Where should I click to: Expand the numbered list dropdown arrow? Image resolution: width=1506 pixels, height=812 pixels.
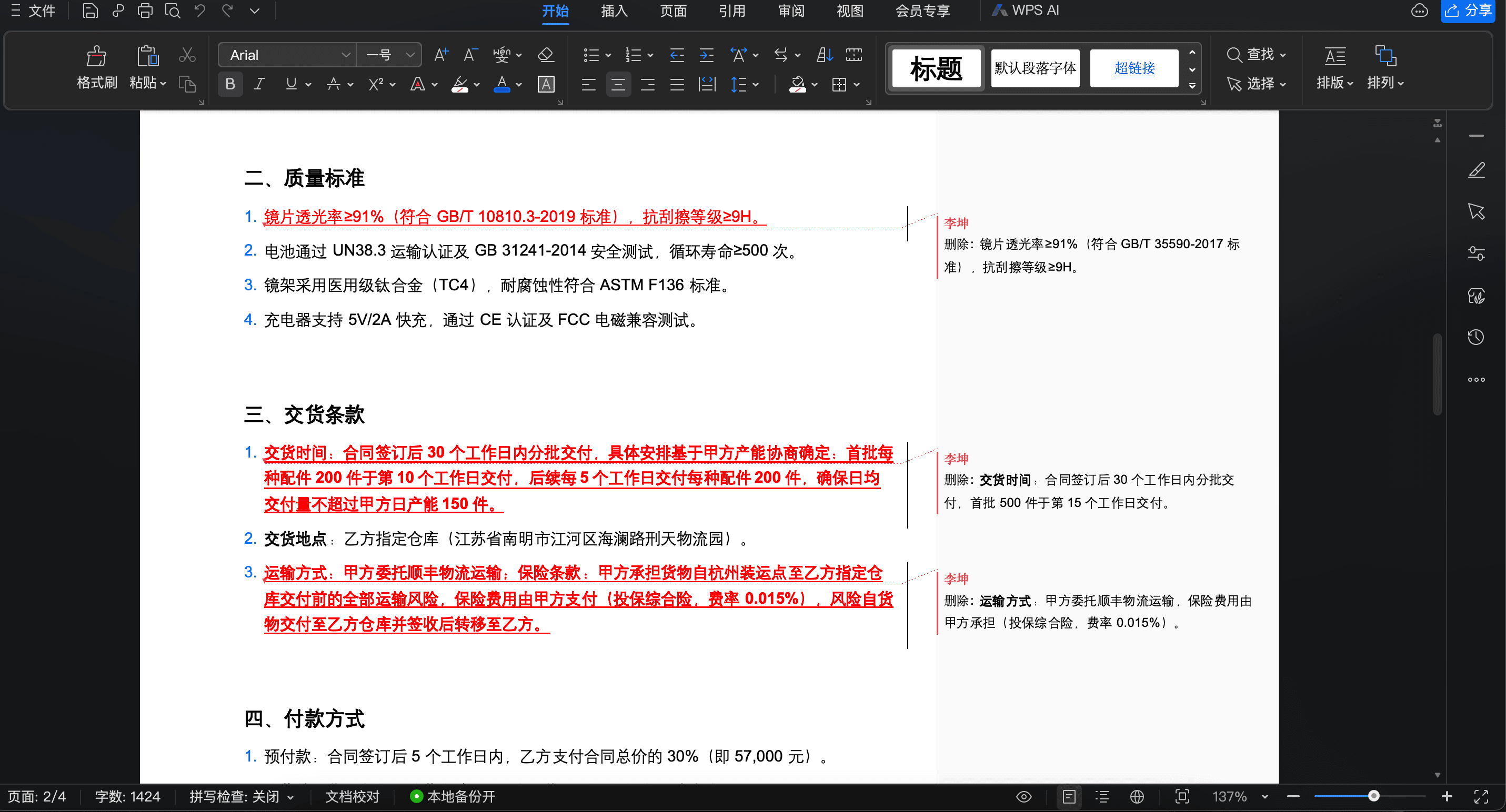coord(650,56)
